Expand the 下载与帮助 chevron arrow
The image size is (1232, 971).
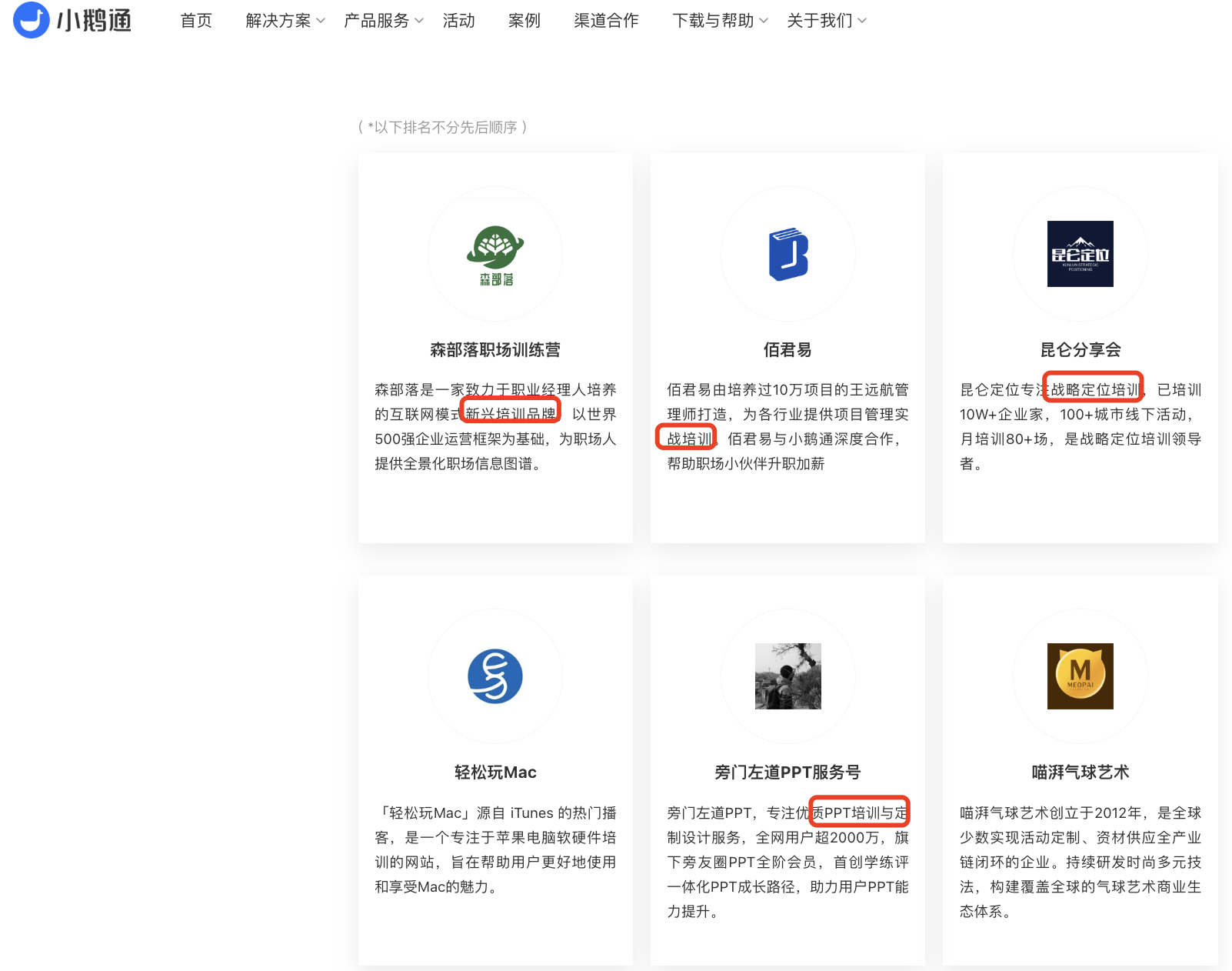[x=764, y=21]
